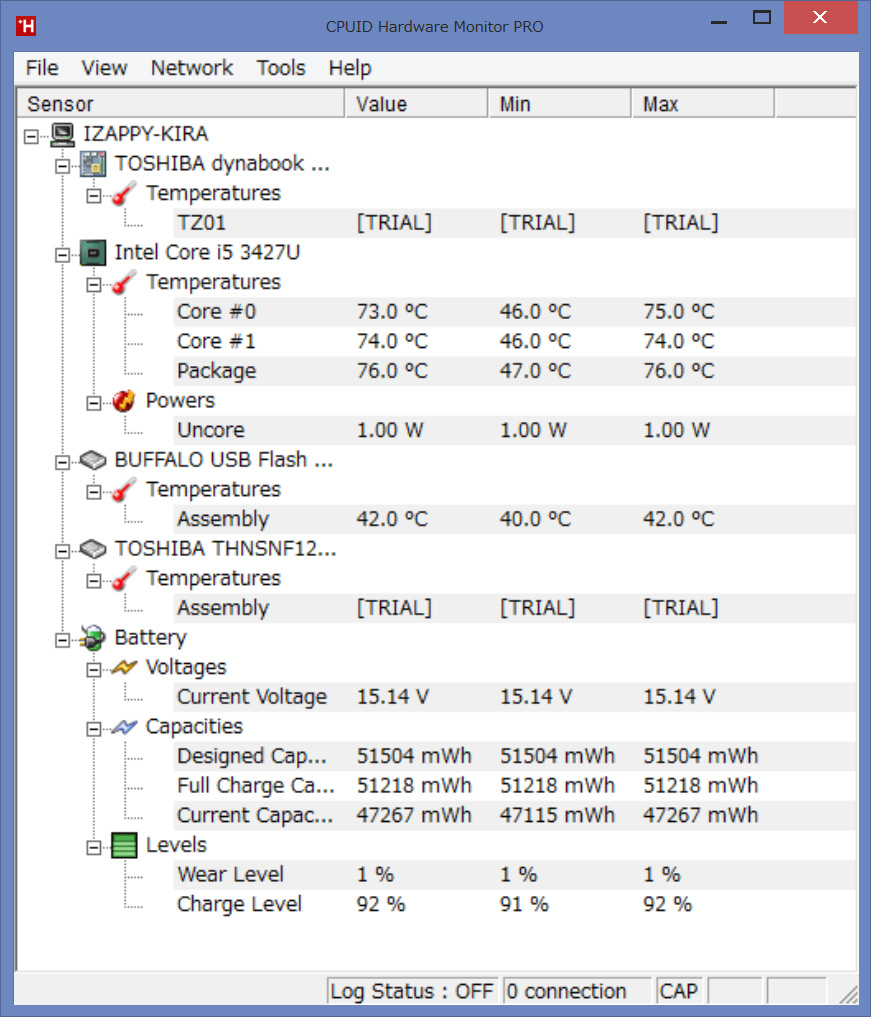Collapse the Intel Core i5 3427U node
Screen dimensions: 871x1017
point(62,255)
